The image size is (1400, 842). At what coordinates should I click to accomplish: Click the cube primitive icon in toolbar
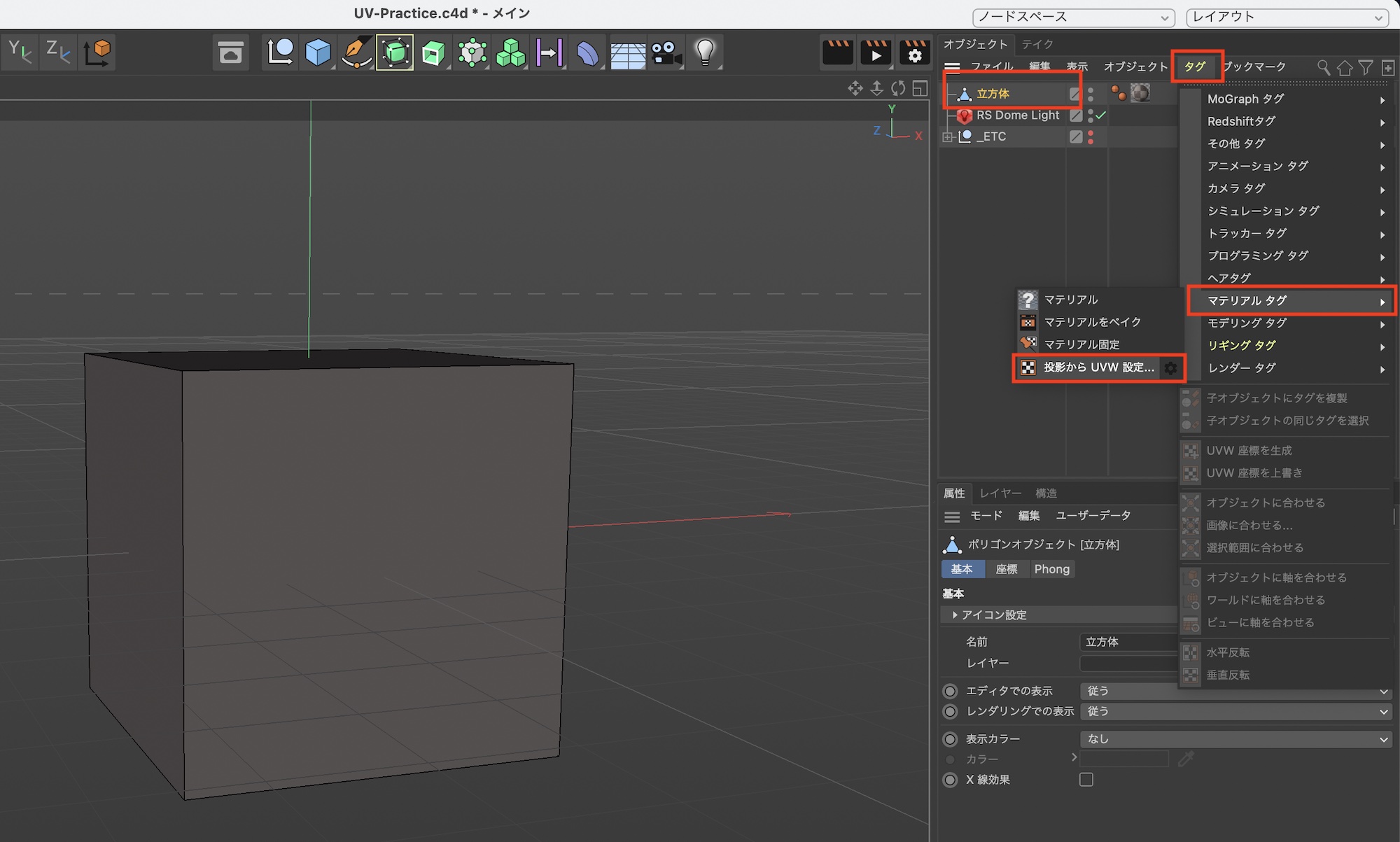click(x=318, y=52)
